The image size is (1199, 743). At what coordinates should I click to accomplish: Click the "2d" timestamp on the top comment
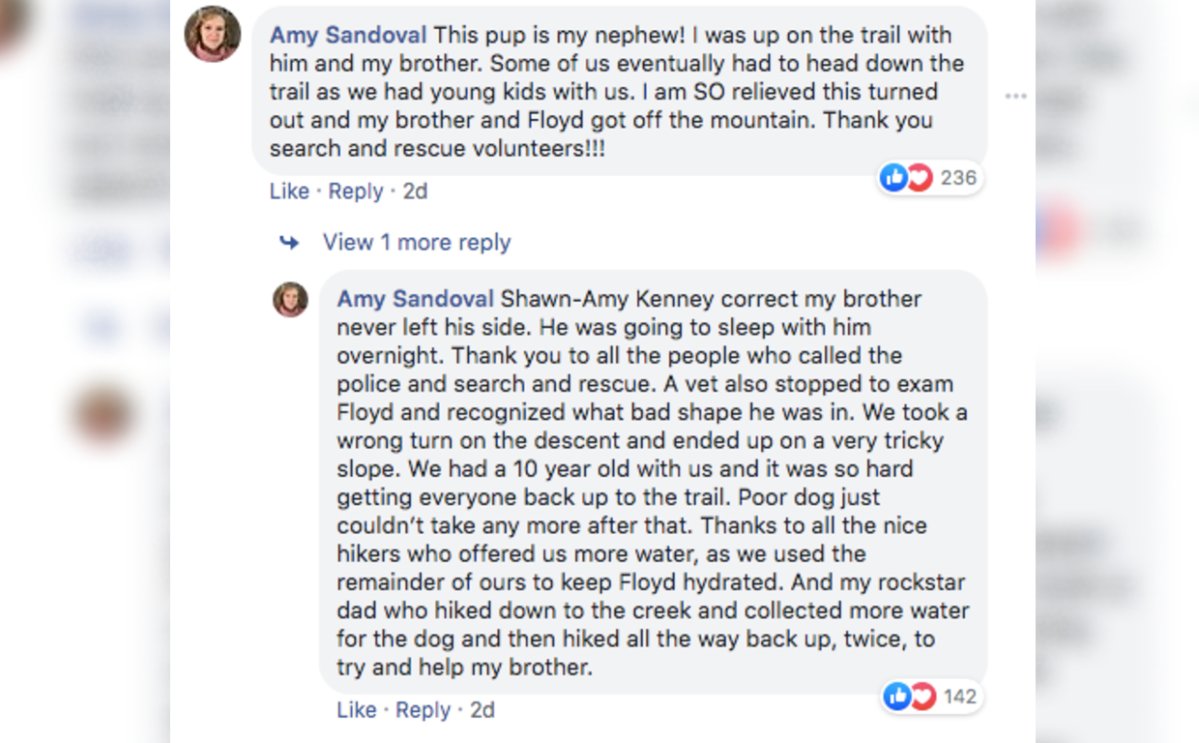[x=415, y=191]
